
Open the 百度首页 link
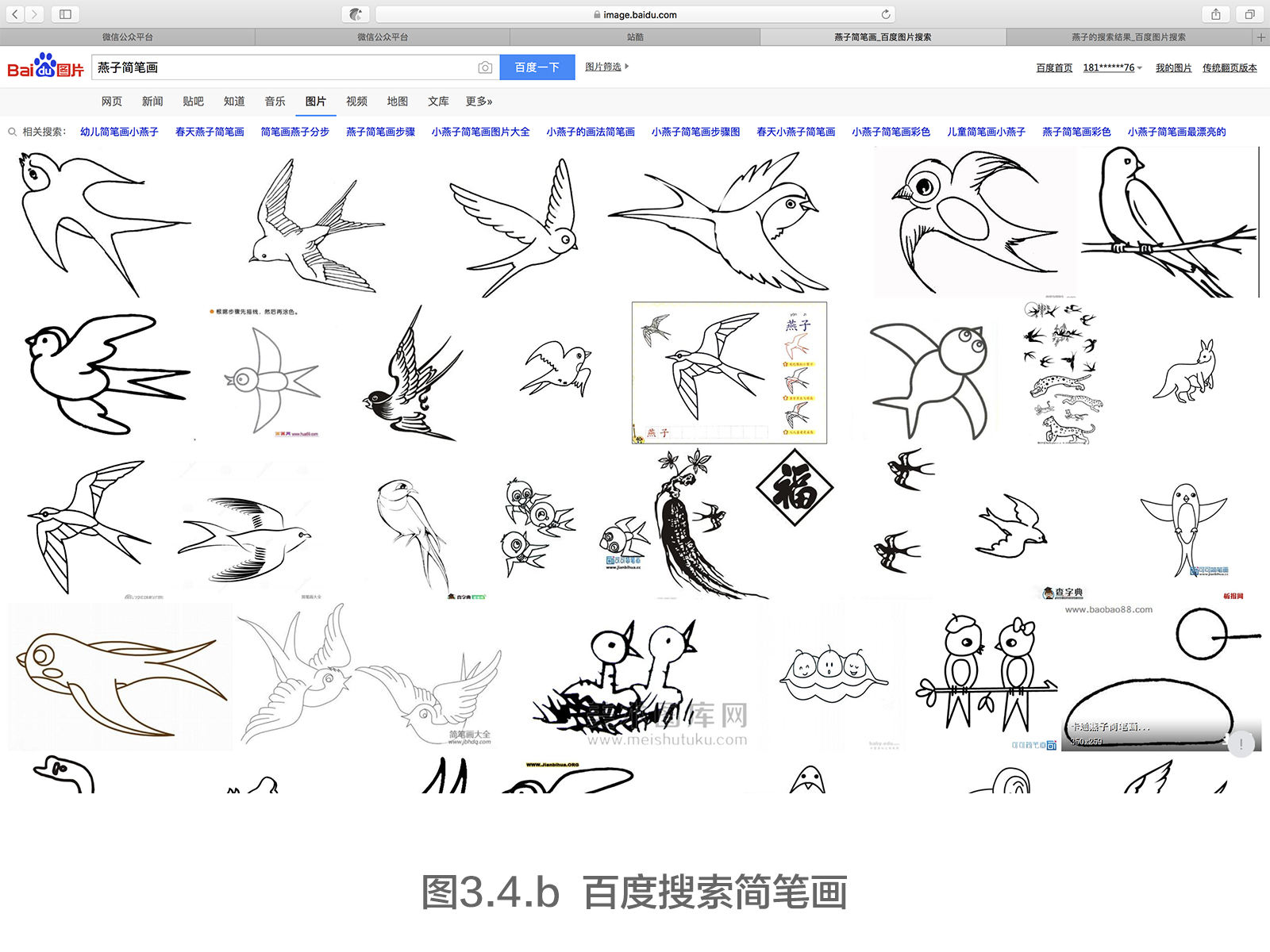1054,67
